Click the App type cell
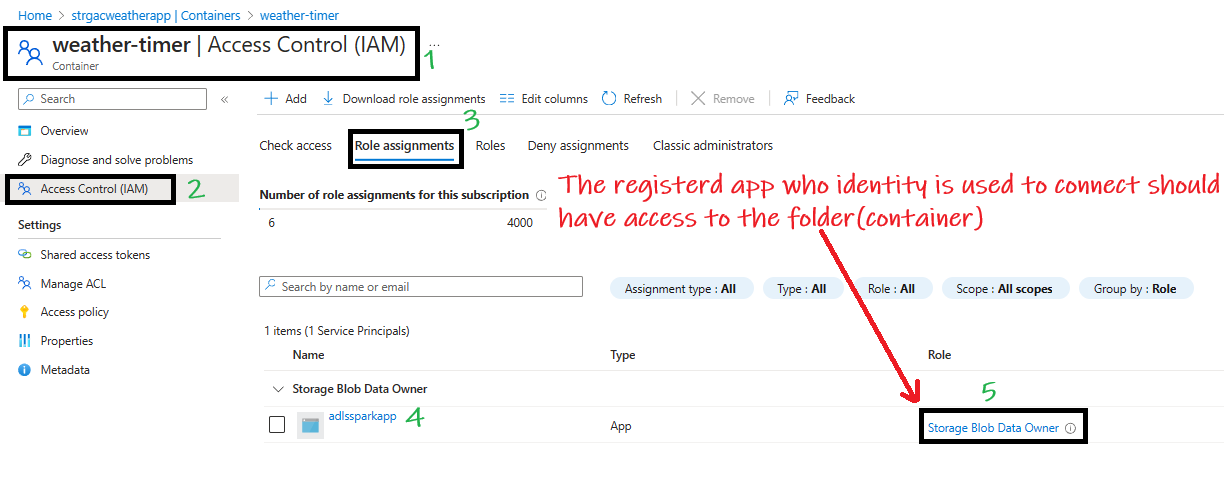 pos(622,426)
